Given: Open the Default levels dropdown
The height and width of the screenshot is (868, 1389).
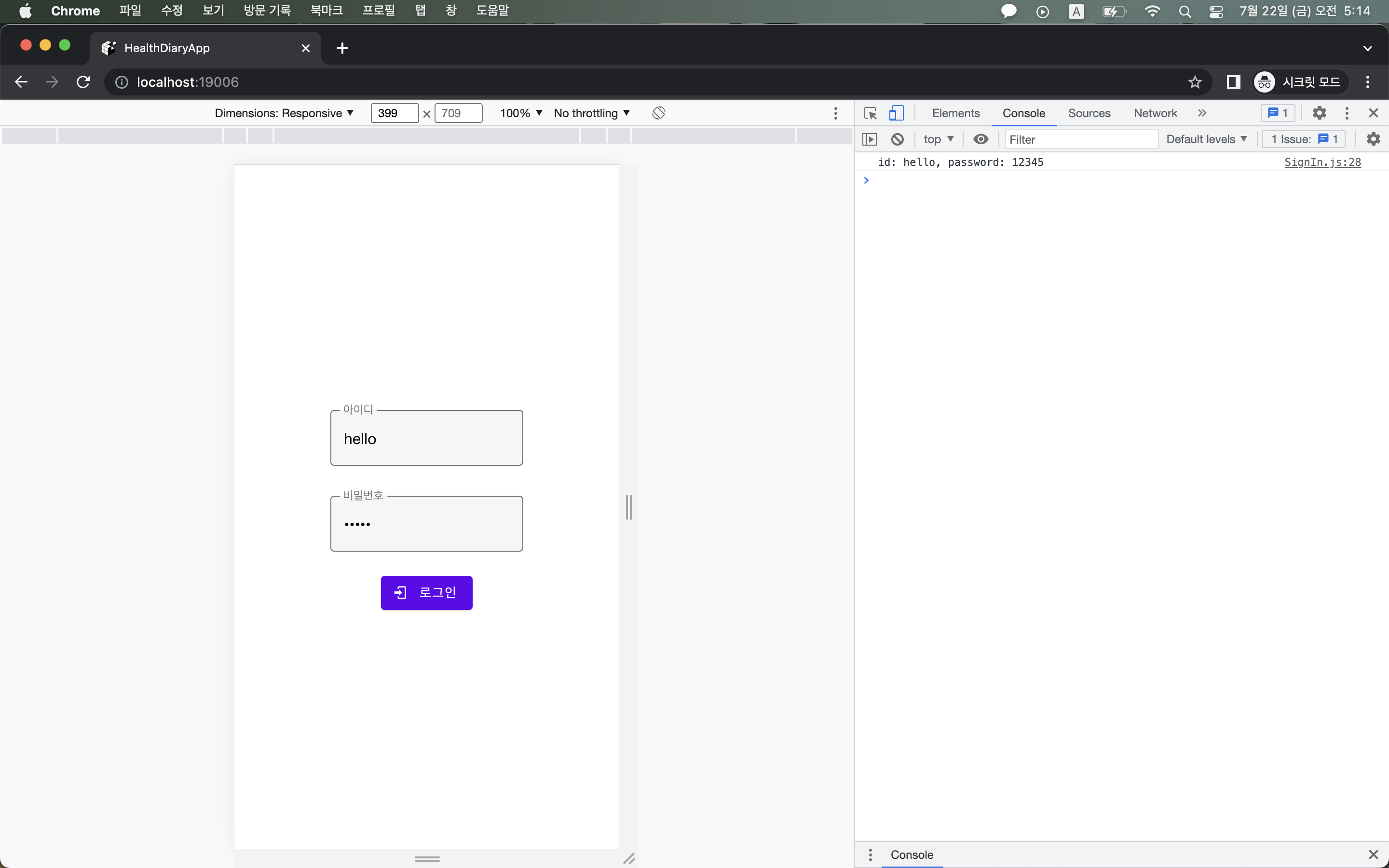Looking at the screenshot, I should tap(1207, 139).
